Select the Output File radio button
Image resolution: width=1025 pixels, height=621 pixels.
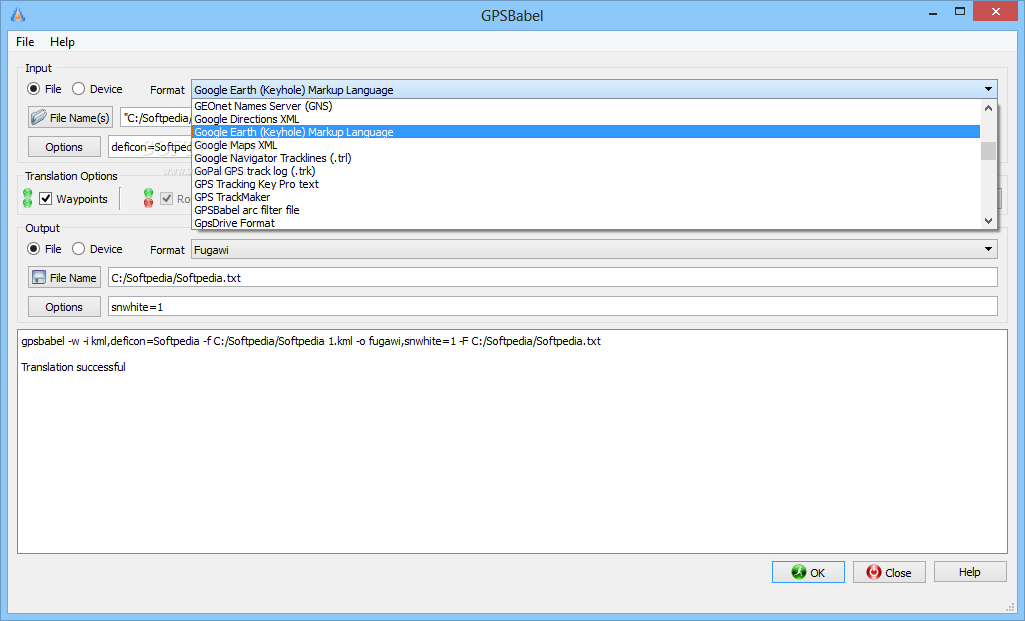33,248
